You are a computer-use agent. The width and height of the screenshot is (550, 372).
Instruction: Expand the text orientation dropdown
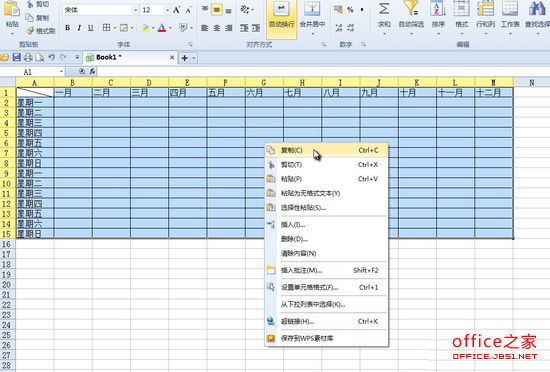tap(253, 10)
